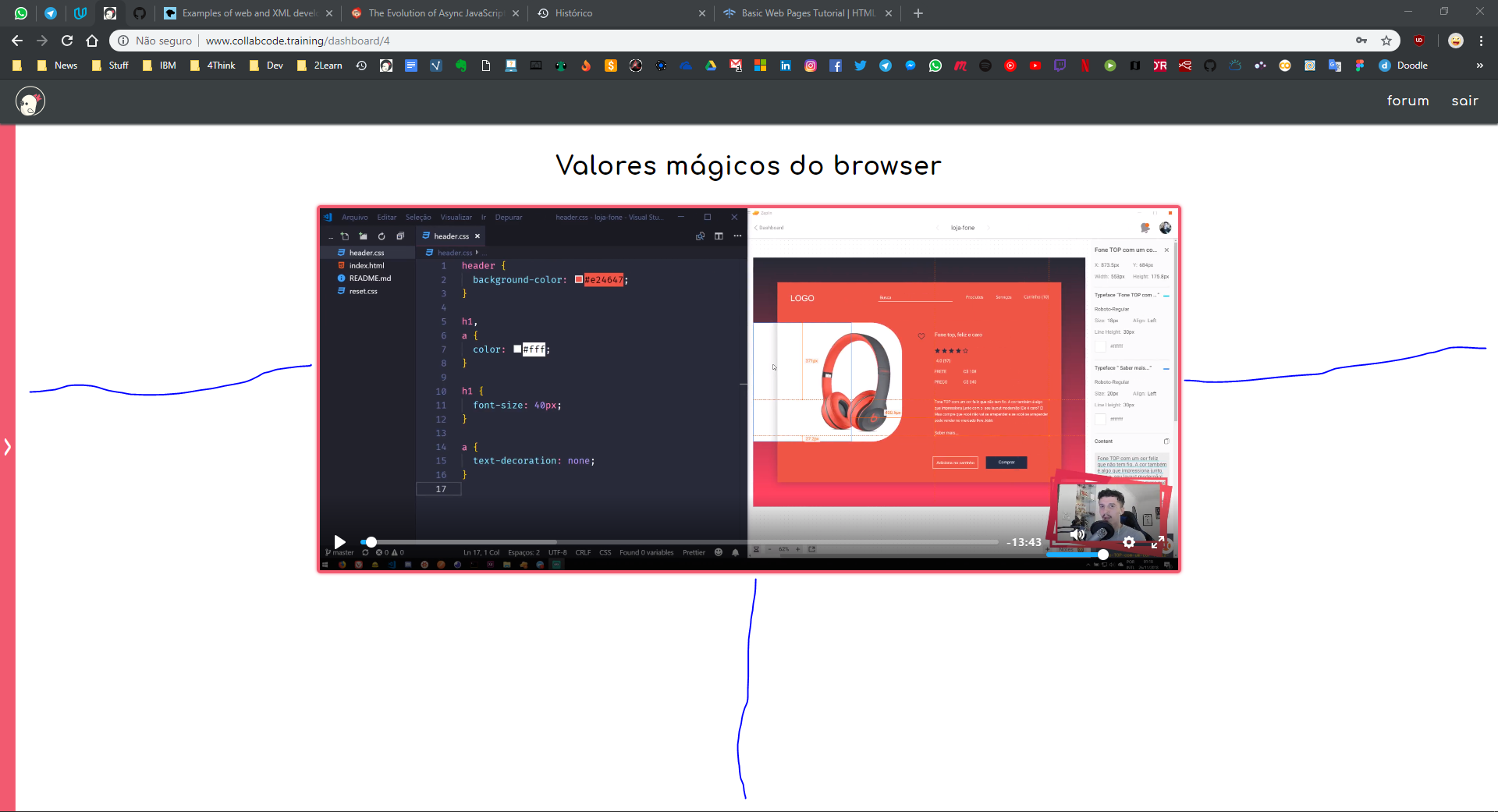
Task: Open the Messenger bookmark
Action: pyautogui.click(x=911, y=66)
